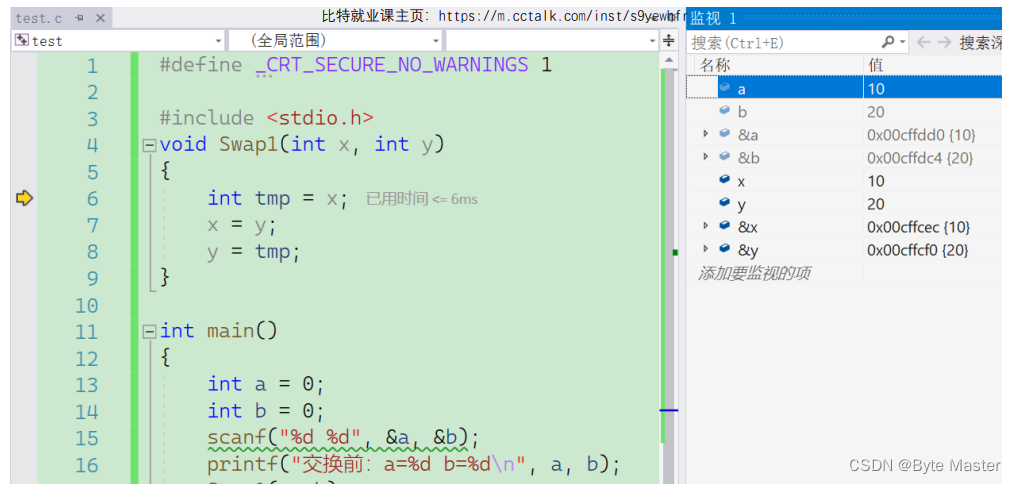Click the watch search field 搜索(Ctrl+E)
This screenshot has height=484, width=1016.
(784, 43)
